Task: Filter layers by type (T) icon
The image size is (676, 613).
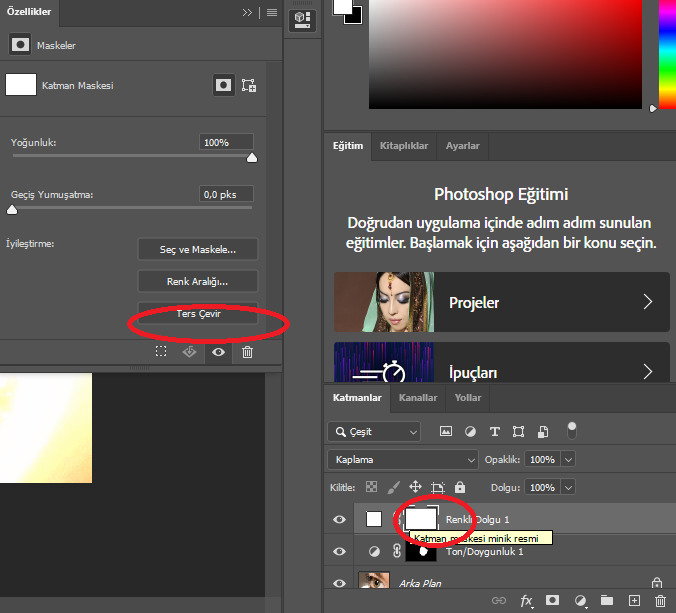Action: click(495, 432)
